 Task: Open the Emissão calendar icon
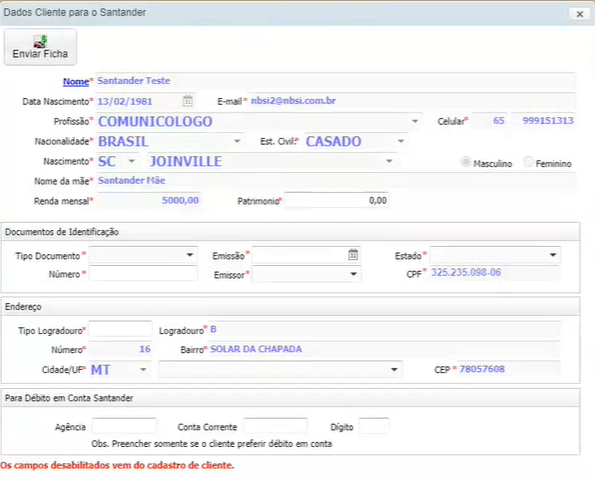353,255
